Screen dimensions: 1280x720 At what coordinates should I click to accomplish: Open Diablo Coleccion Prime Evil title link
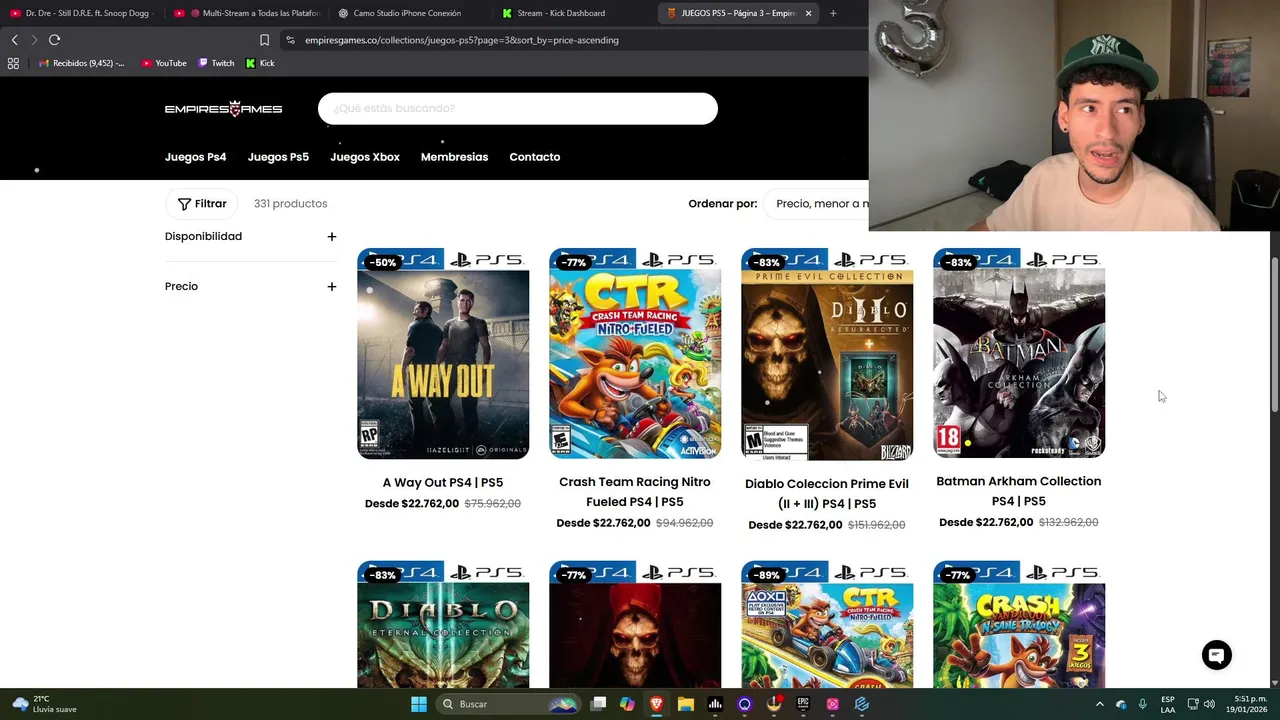point(827,494)
